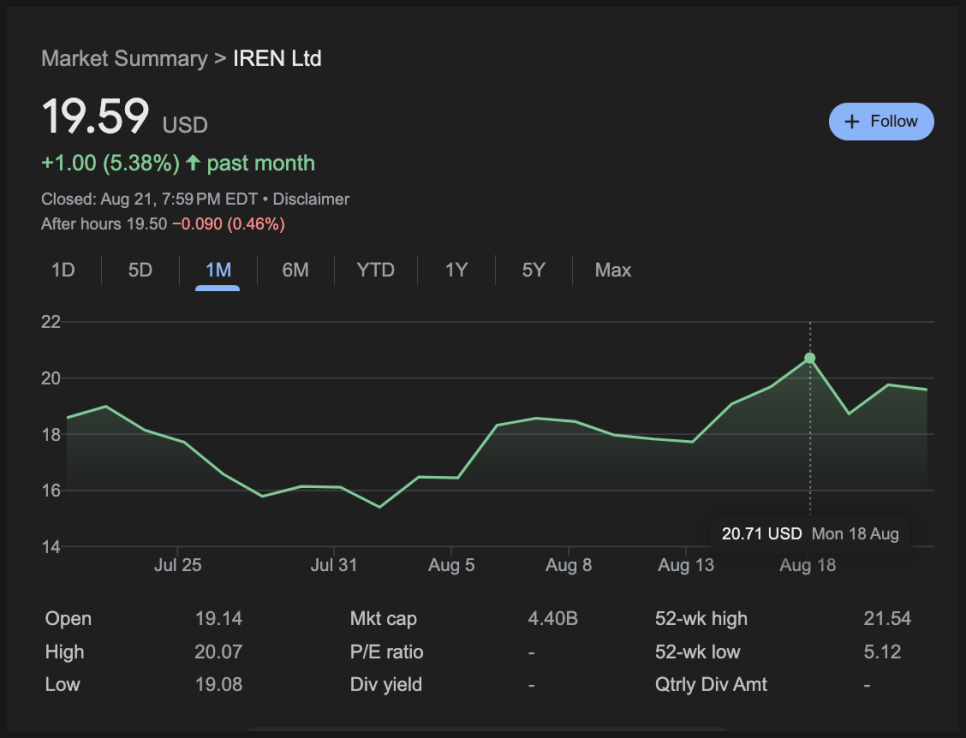Screen dimensions: 966x738
Task: Open the Market Summary breadcrumb link
Action: [124, 59]
